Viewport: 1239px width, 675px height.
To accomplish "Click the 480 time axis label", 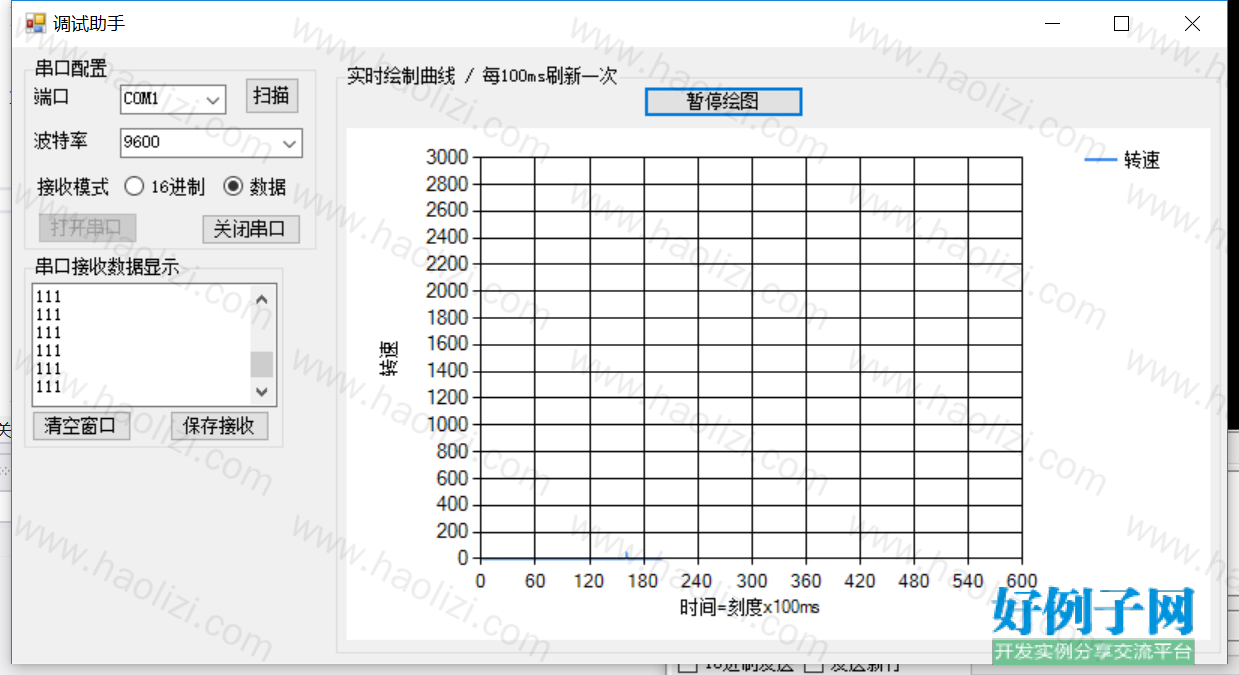I will [x=914, y=581].
